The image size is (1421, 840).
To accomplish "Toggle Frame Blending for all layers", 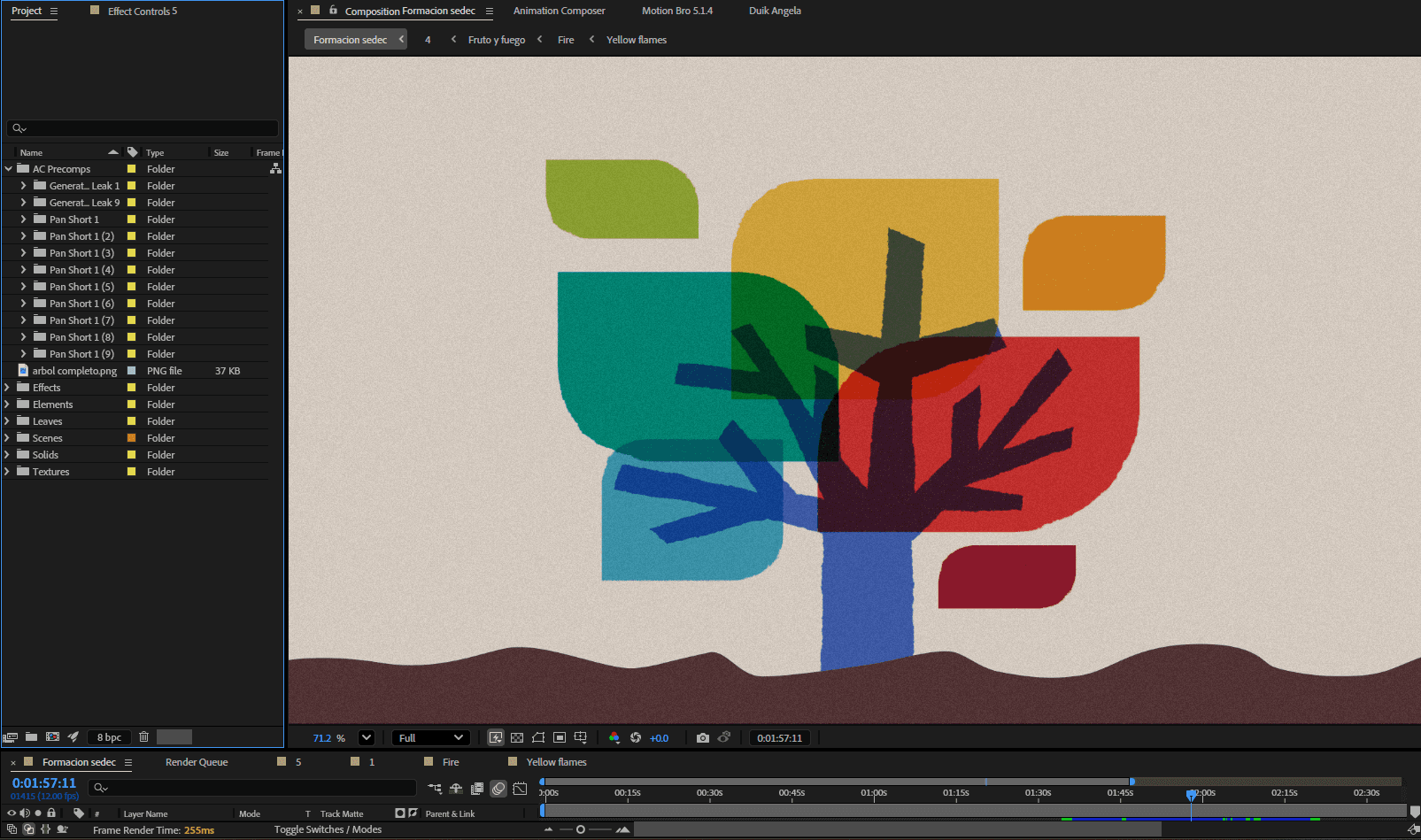I will [477, 788].
